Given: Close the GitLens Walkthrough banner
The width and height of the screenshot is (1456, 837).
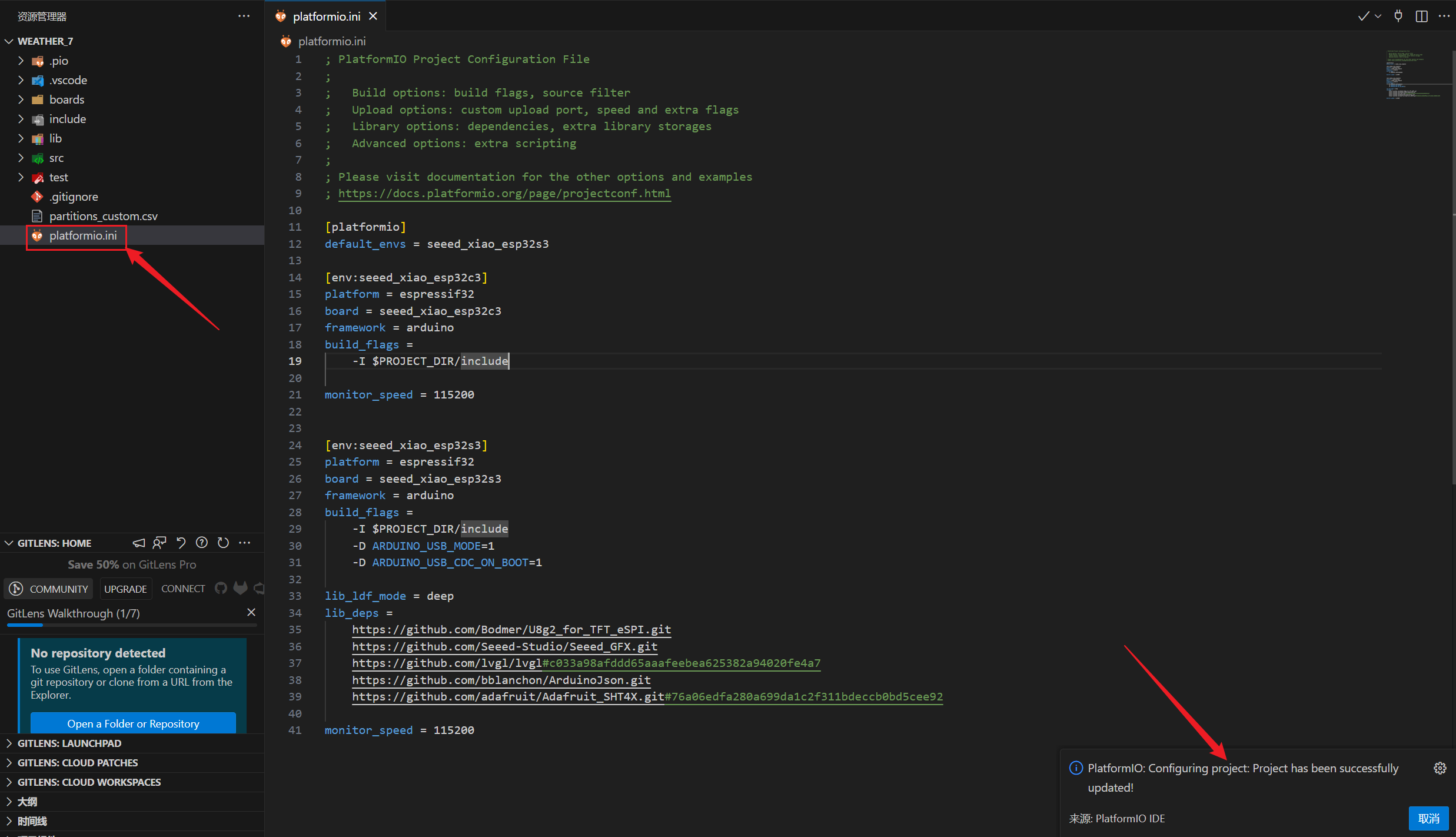Looking at the screenshot, I should 251,612.
